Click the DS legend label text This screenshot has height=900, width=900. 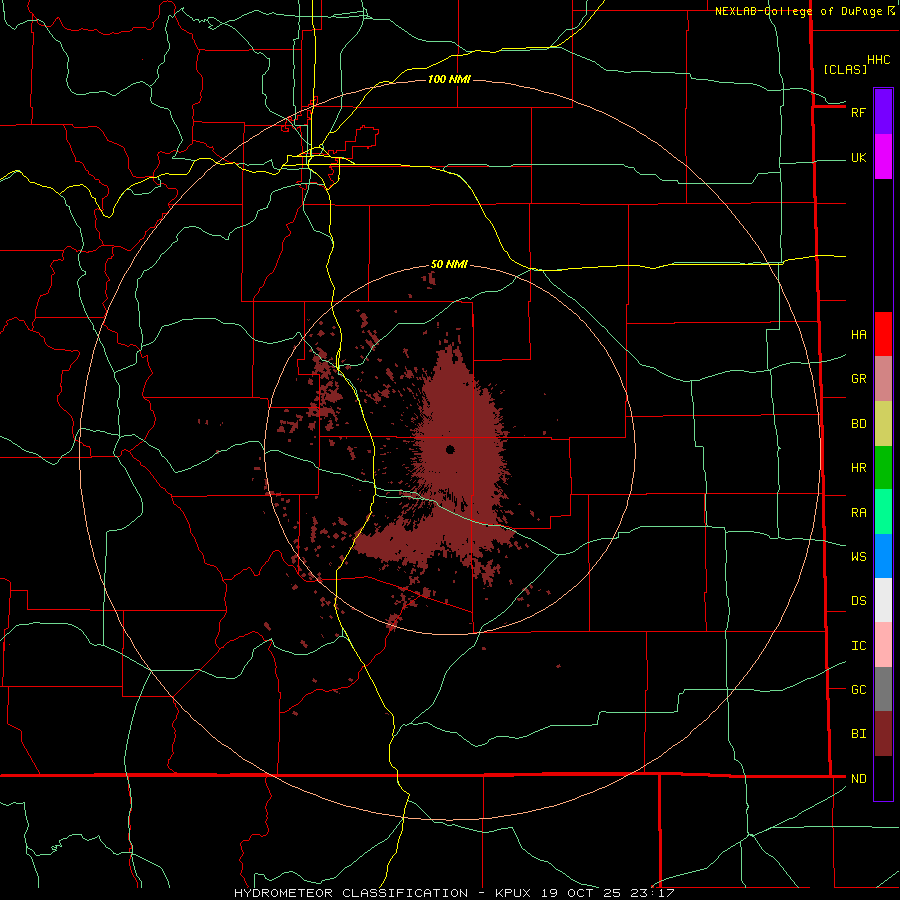pos(858,601)
